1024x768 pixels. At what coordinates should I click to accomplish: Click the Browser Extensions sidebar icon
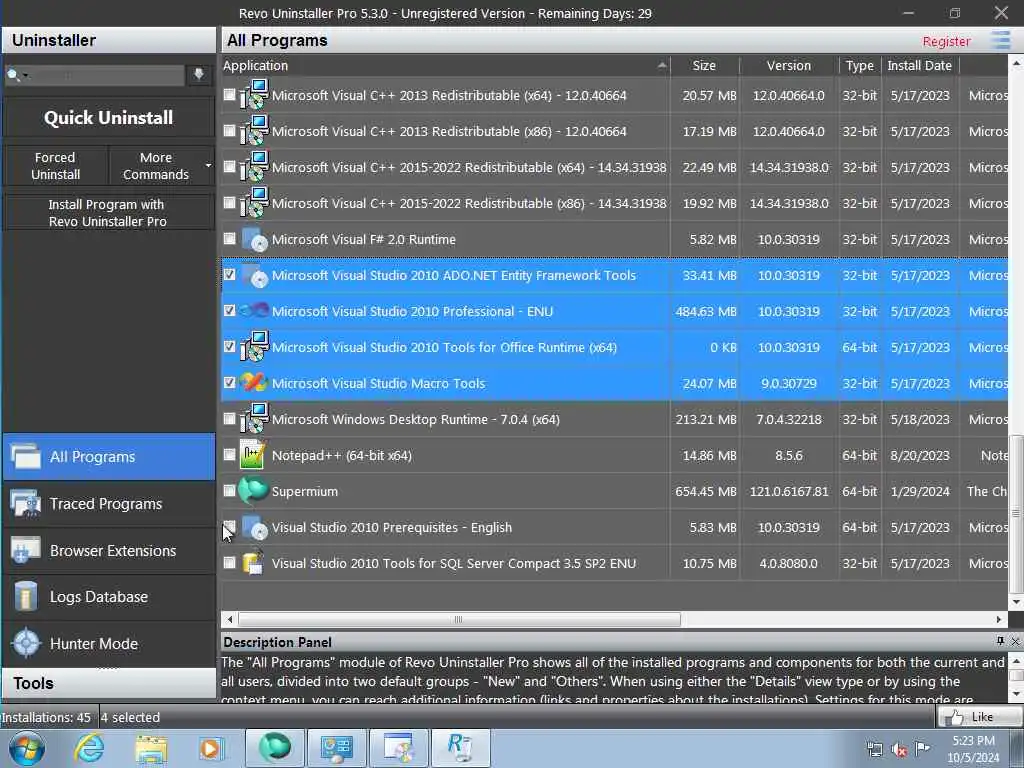click(x=27, y=551)
